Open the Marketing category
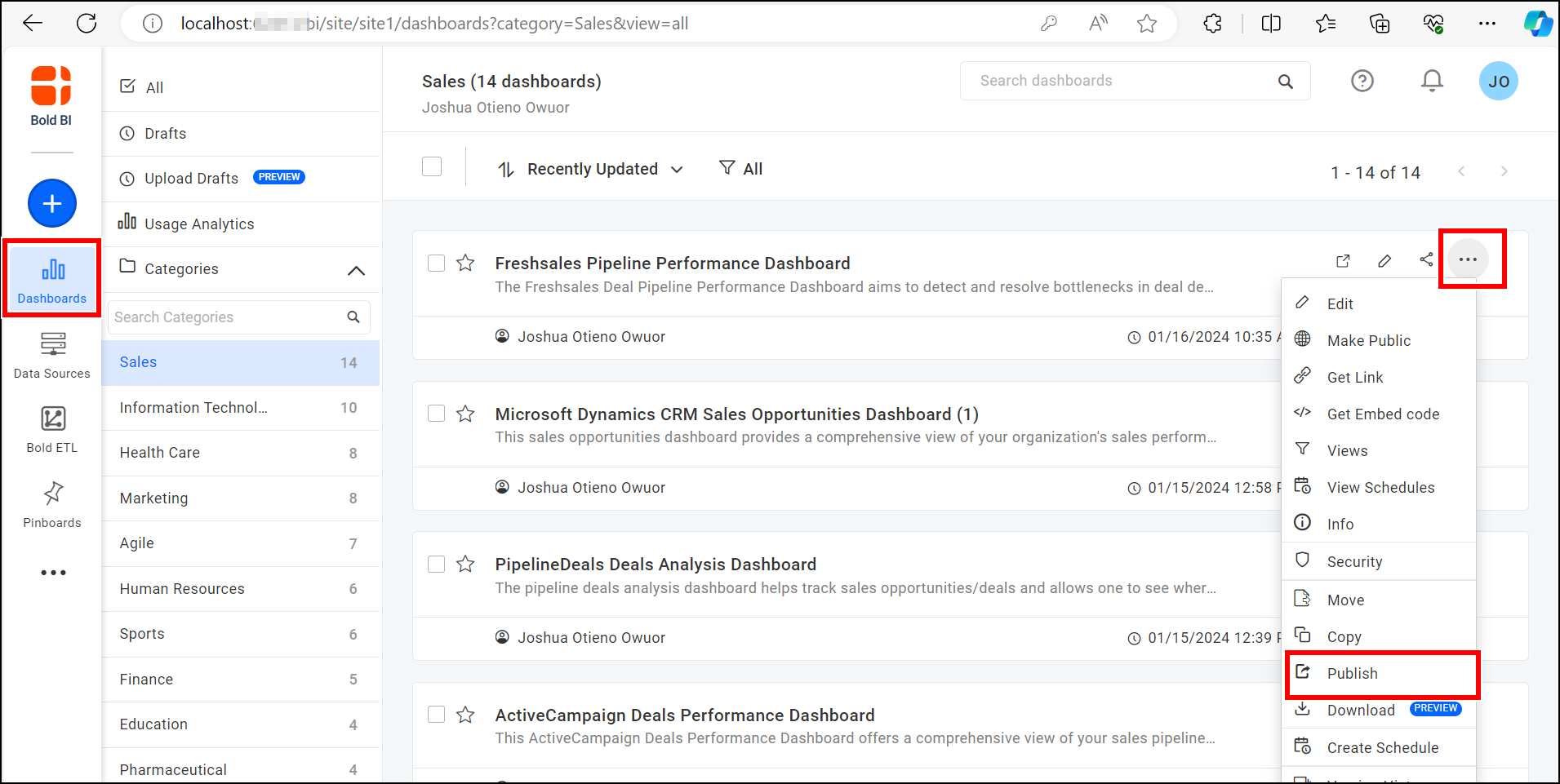This screenshot has width=1560, height=784. pyautogui.click(x=153, y=498)
